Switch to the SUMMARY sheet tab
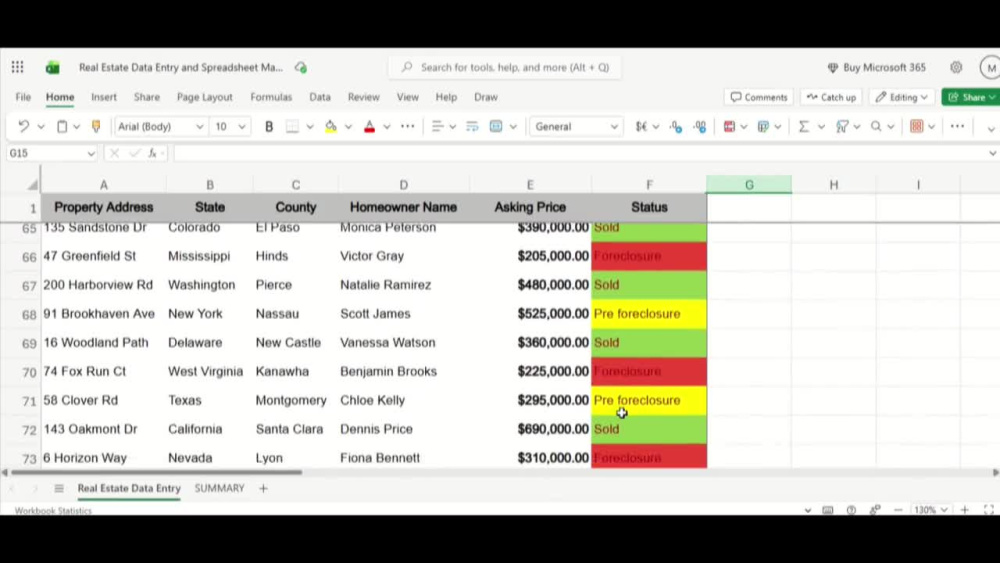The height and width of the screenshot is (563, 1000). 219,488
